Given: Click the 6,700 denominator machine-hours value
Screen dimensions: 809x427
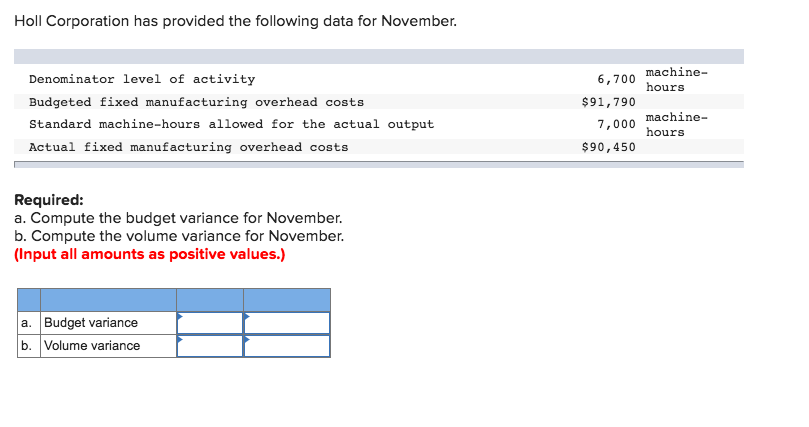Looking at the screenshot, I should [x=616, y=79].
